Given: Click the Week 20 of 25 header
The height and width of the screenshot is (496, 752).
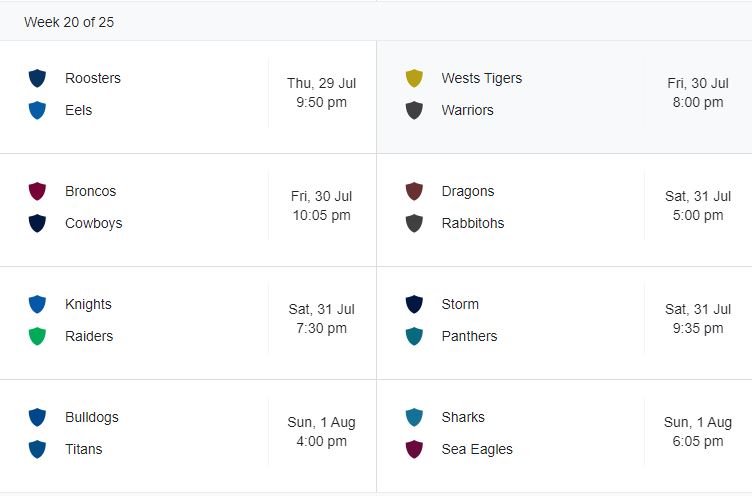Looking at the screenshot, I should click(69, 22).
